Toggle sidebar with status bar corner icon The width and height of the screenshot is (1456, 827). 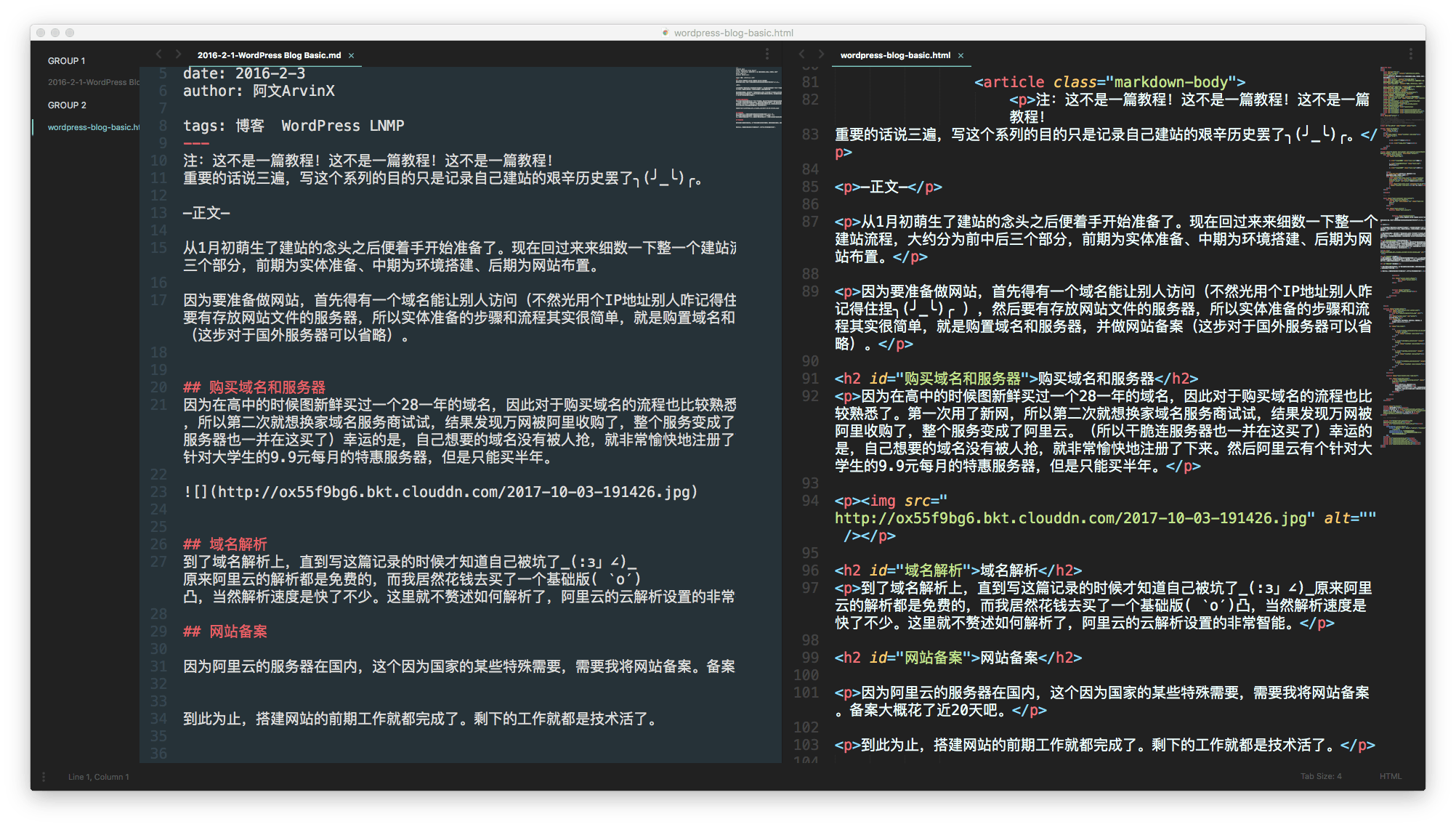pyautogui.click(x=44, y=777)
